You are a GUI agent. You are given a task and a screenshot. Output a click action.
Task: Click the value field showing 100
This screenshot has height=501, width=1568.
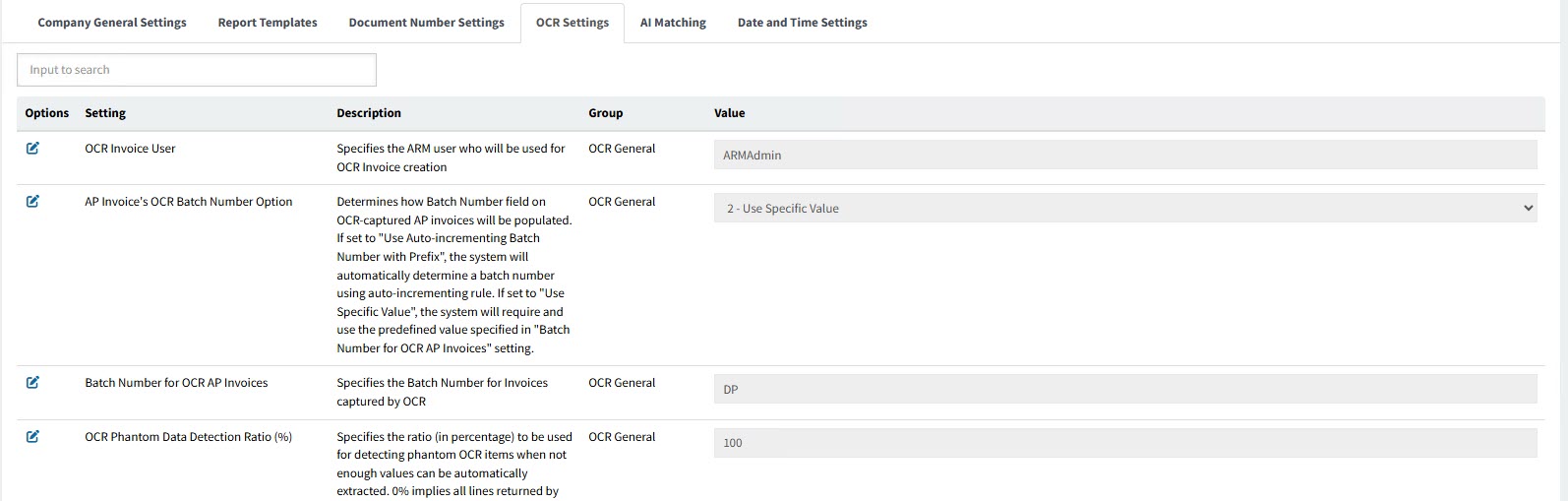coord(1124,443)
